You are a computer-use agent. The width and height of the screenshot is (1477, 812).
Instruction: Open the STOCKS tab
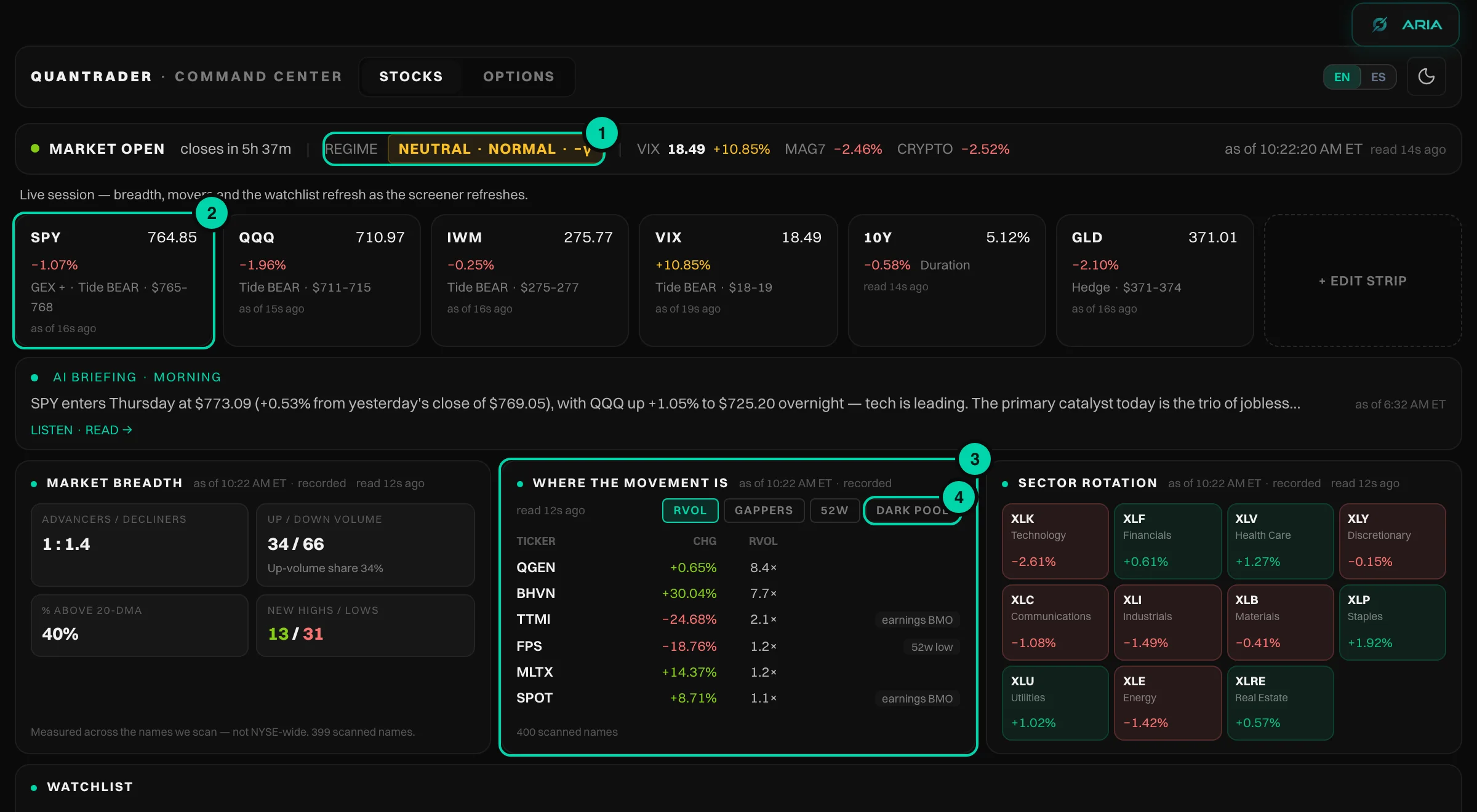tap(411, 76)
